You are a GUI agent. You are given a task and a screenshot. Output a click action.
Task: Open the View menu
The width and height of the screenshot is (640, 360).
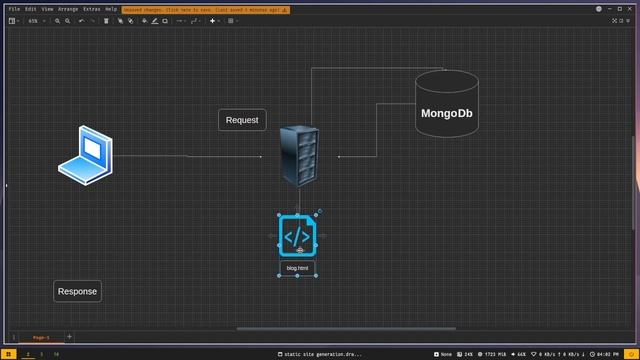(x=47, y=9)
